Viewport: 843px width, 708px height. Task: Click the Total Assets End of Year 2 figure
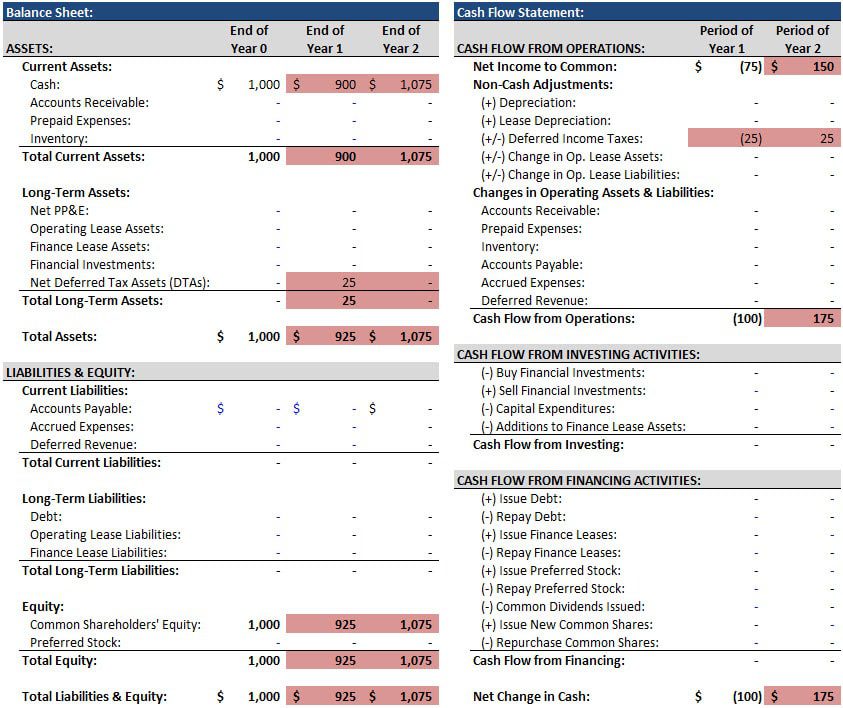(x=415, y=336)
